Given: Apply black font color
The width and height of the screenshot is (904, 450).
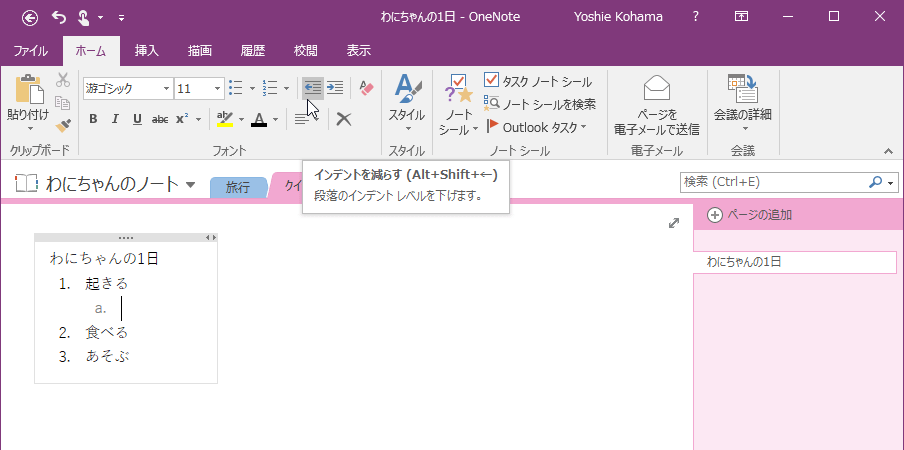Looking at the screenshot, I should pos(259,119).
